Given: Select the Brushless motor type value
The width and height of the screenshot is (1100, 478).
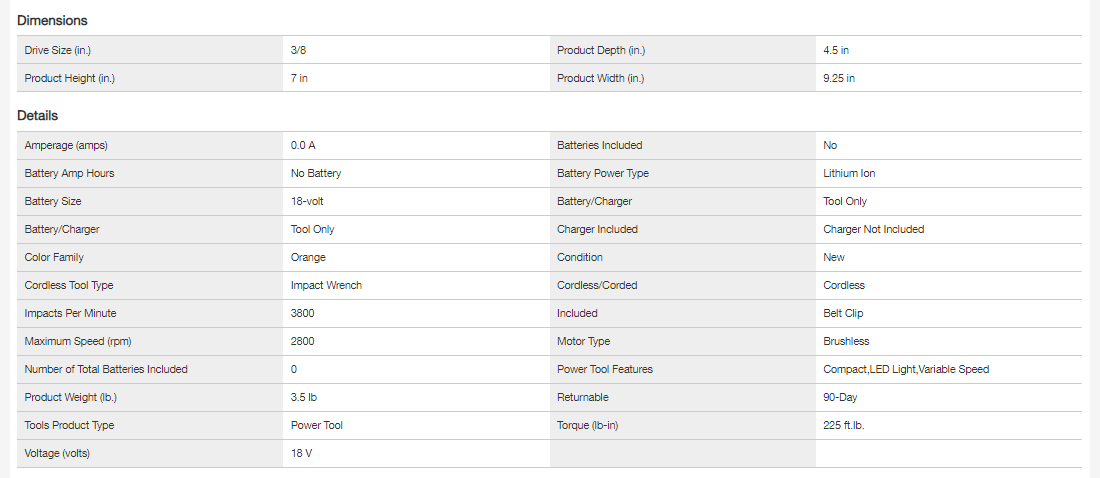Looking at the screenshot, I should [x=846, y=341].
